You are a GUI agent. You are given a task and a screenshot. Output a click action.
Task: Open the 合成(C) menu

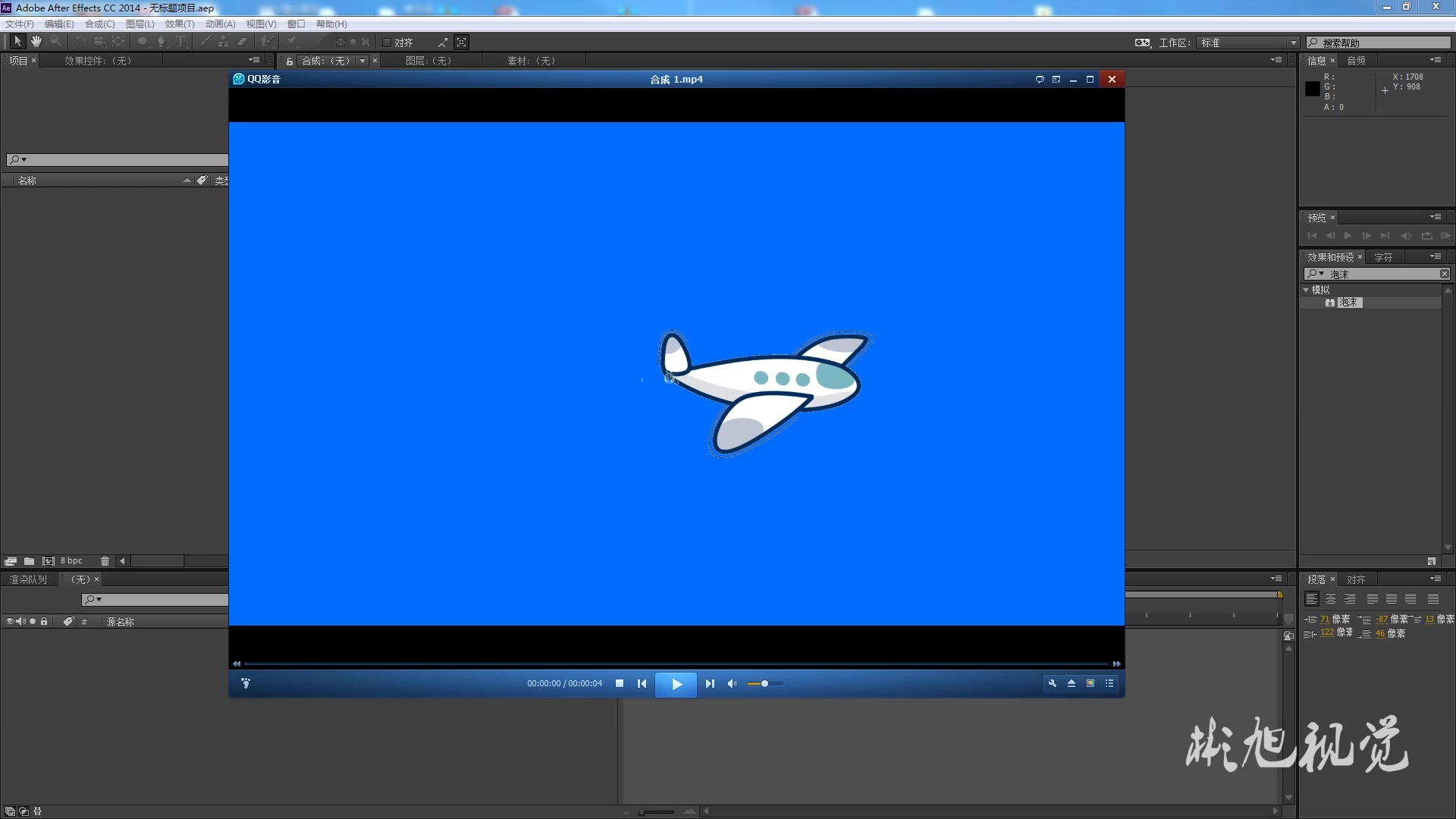tap(99, 24)
